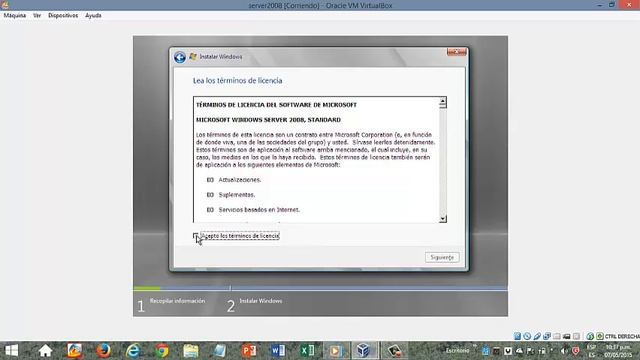Screen dimensions: 640x360
Task: Click VirtualBox shared folders indicator
Action: coord(557,336)
